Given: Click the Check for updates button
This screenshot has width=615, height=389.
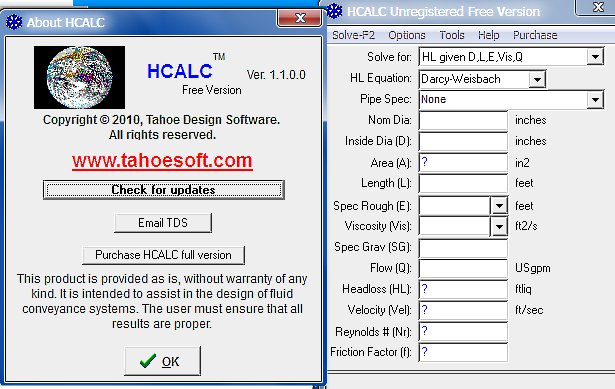Looking at the screenshot, I should (164, 190).
